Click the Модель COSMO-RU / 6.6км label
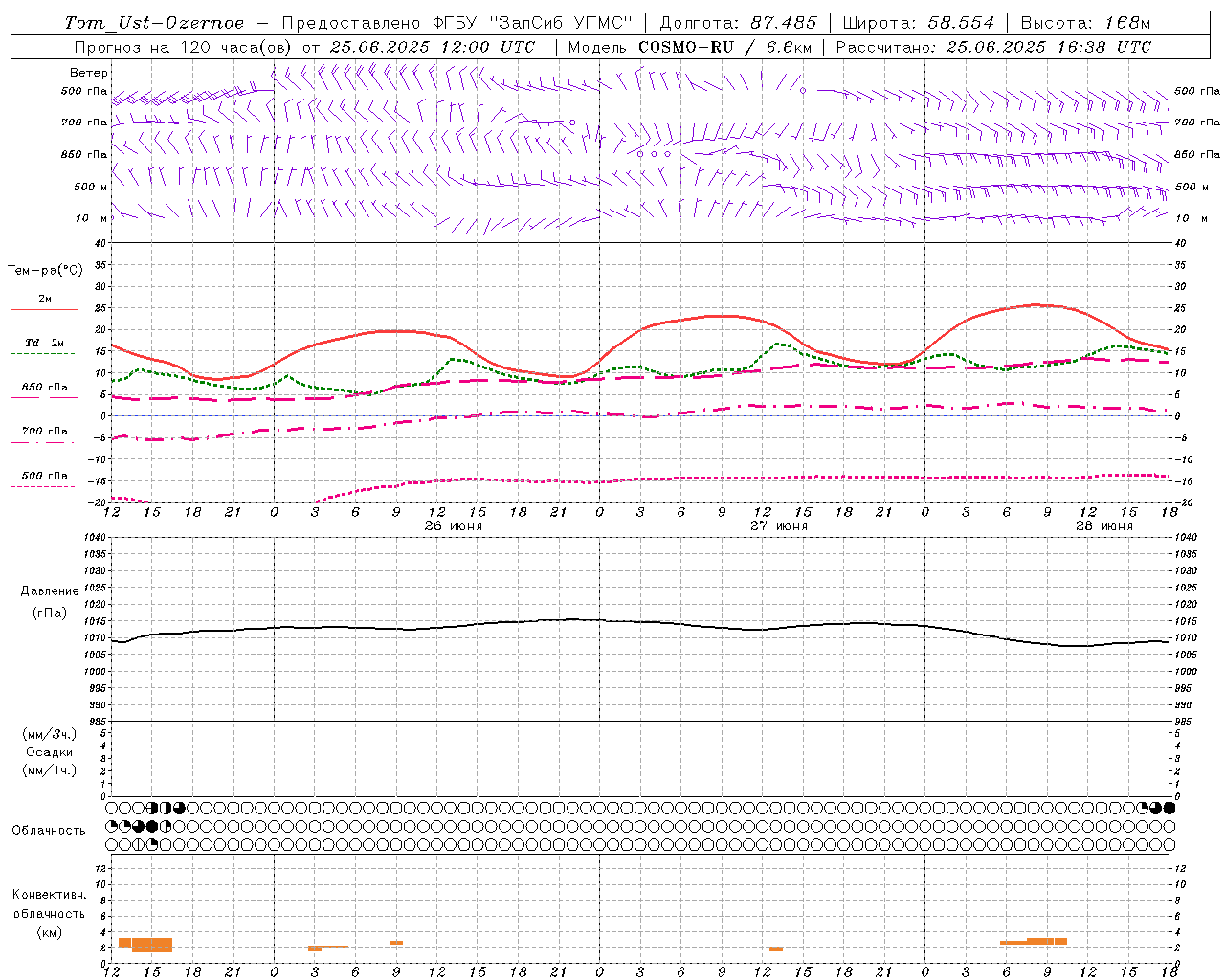Image resolution: width=1225 pixels, height=980 pixels. (690, 47)
